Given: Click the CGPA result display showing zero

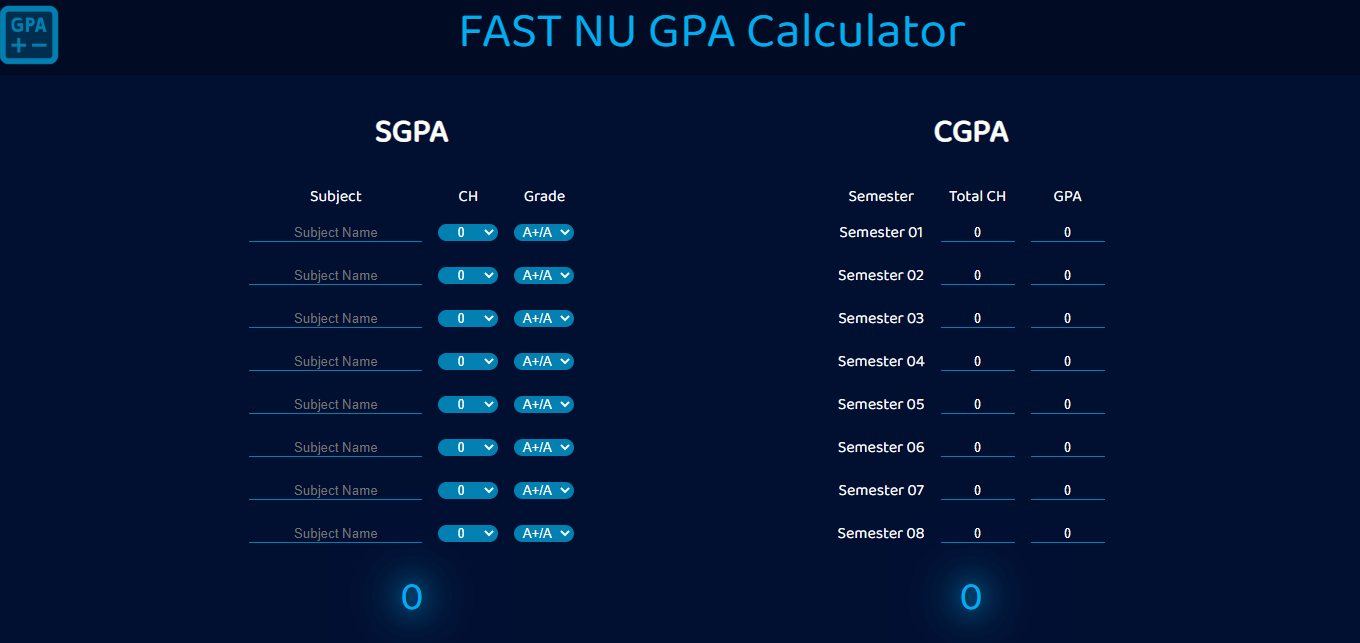Looking at the screenshot, I should pyautogui.click(x=970, y=597).
